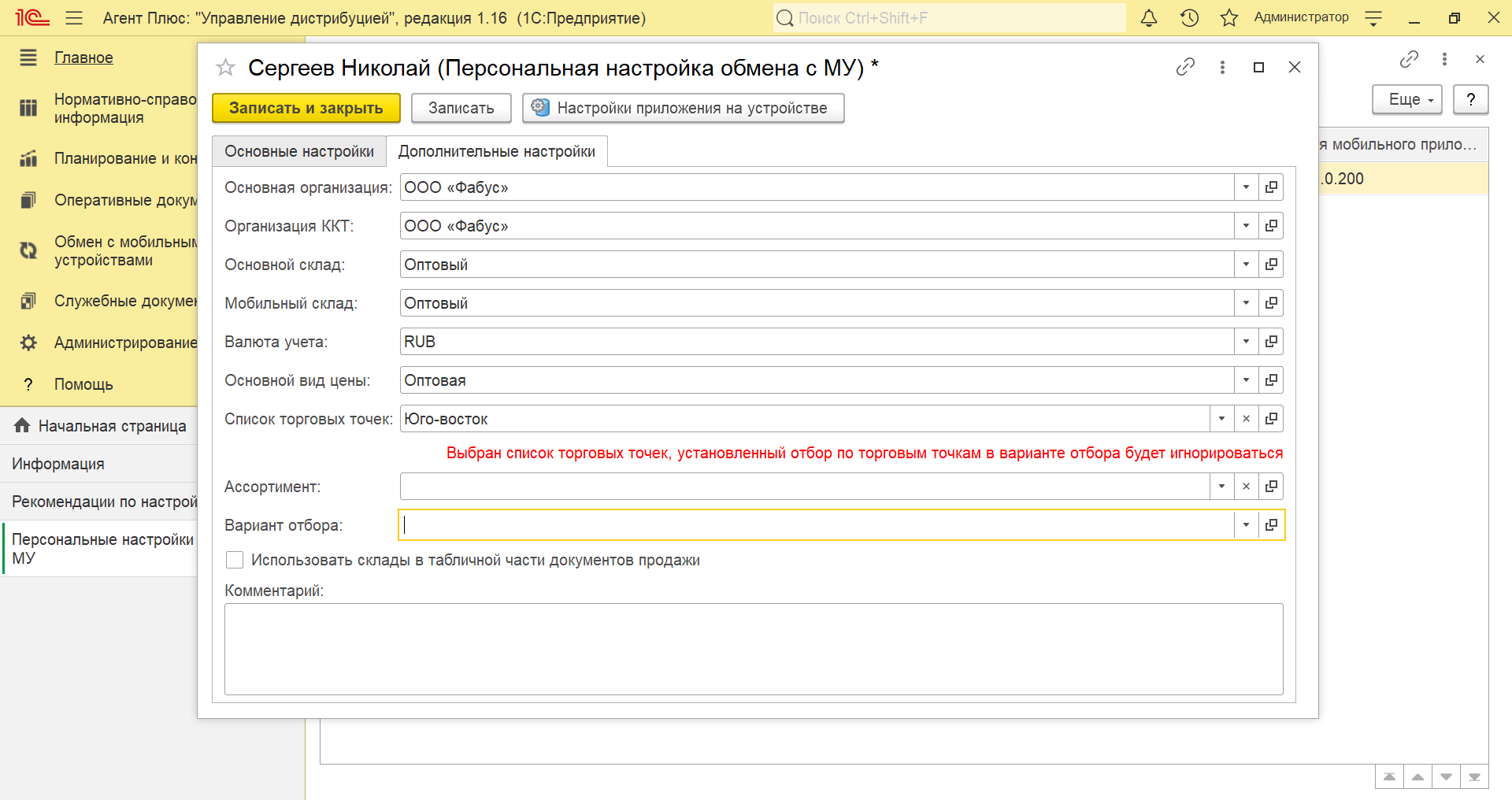Open Основная организация value in new form

[x=1271, y=187]
